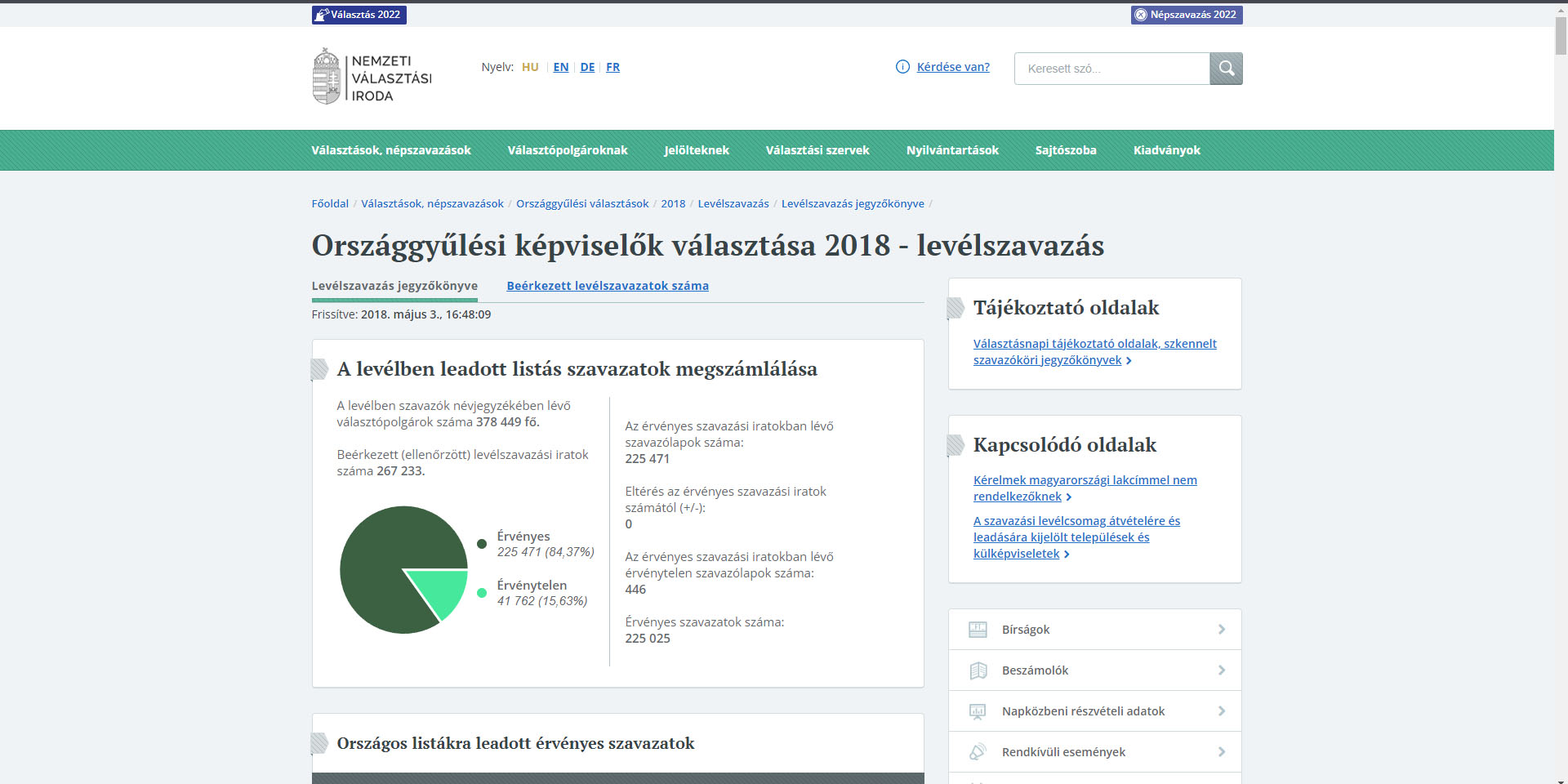The width and height of the screenshot is (1568, 784).
Task: Expand the Bírságok chevron arrow
Action: (1222, 630)
